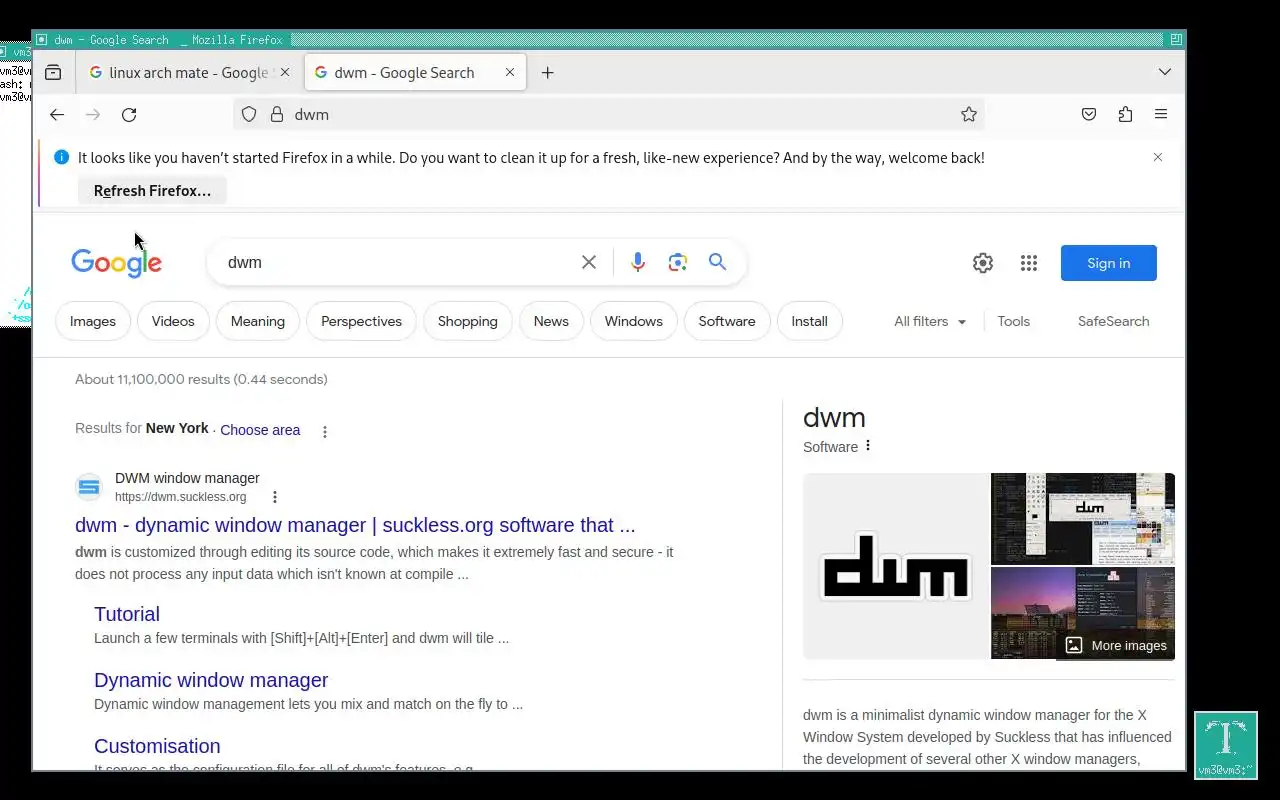
Task: Open the dwm desktop screenshot thumbnail
Action: pyautogui.click(x=1083, y=518)
